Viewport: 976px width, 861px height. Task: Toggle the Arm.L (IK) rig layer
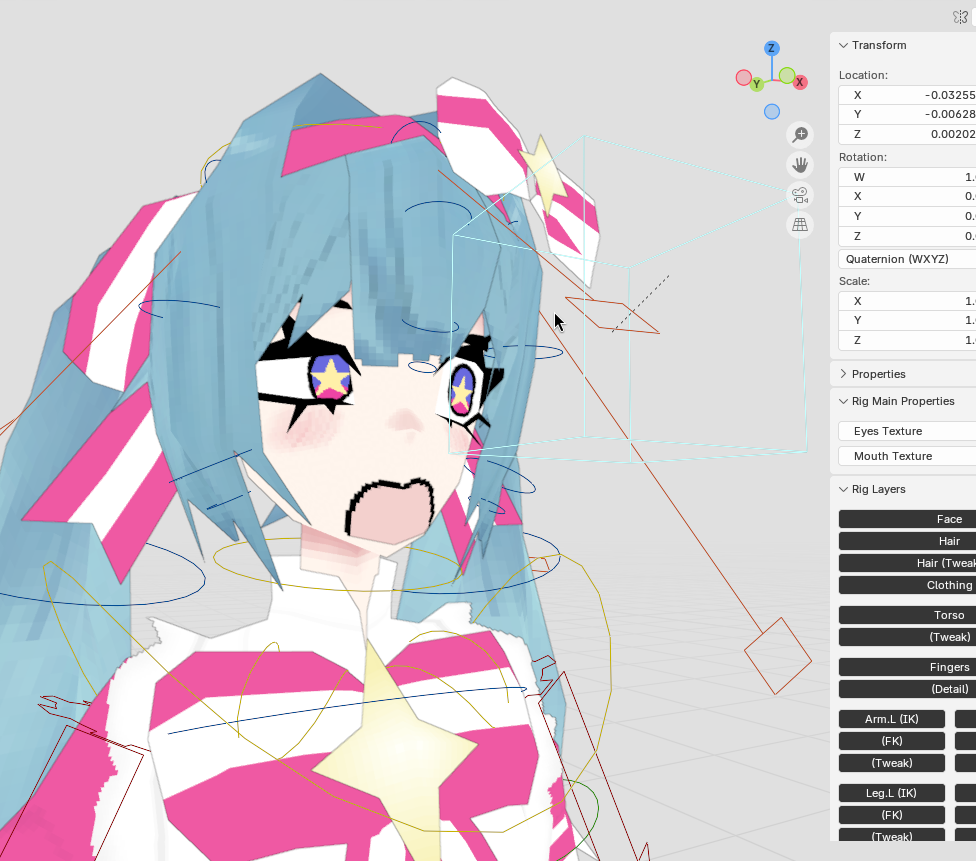tap(891, 718)
